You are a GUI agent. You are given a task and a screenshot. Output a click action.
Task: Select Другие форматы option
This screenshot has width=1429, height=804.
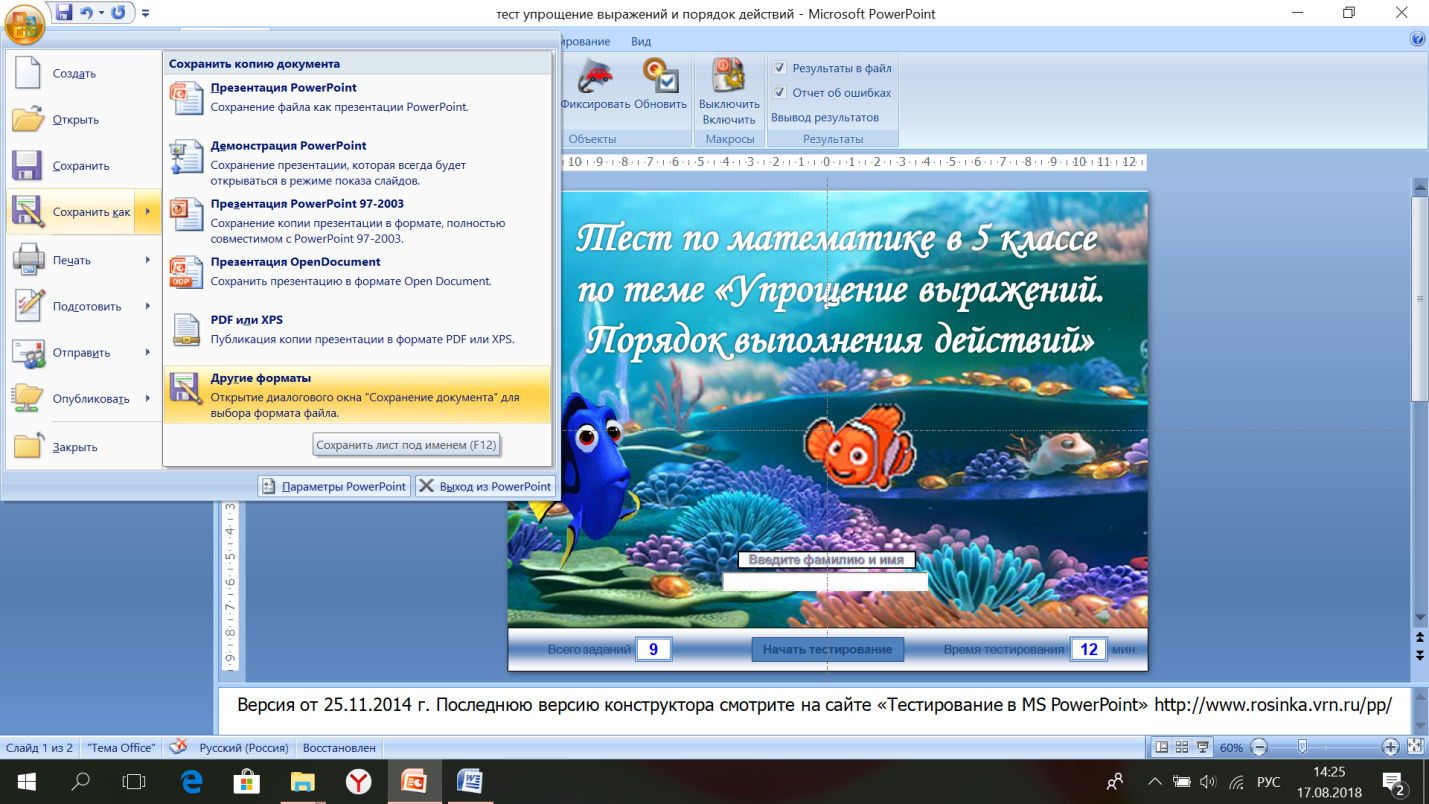coord(357,394)
